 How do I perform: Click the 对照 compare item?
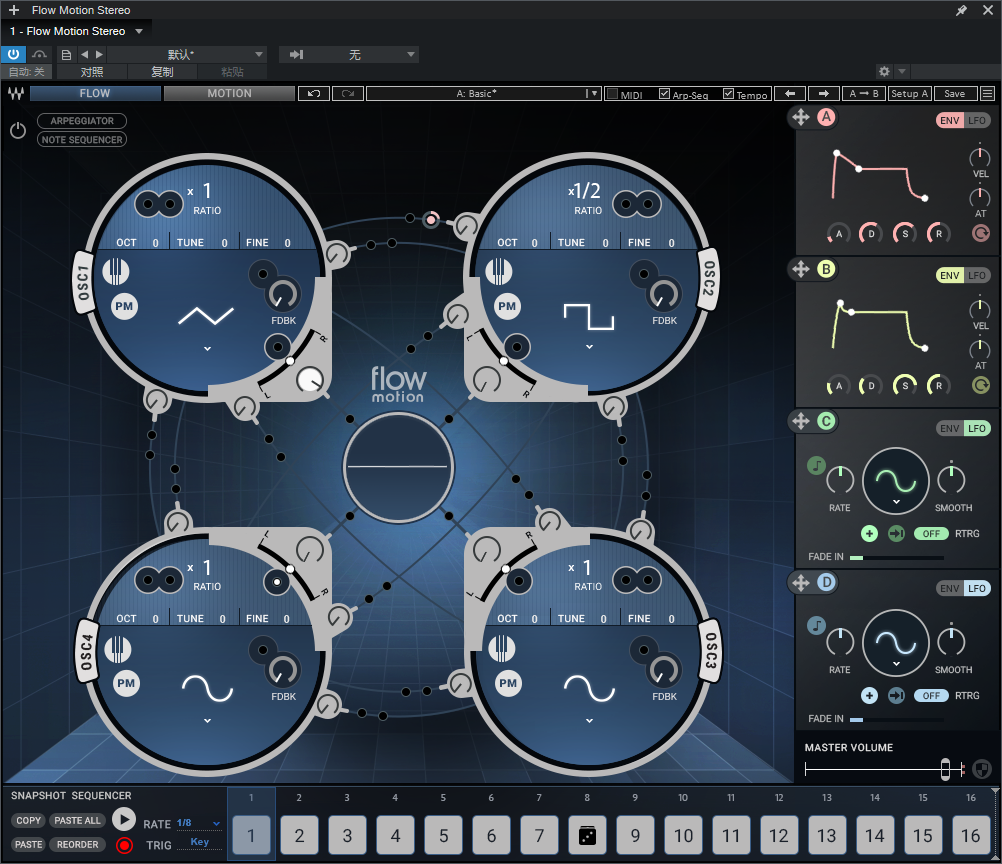tap(92, 72)
